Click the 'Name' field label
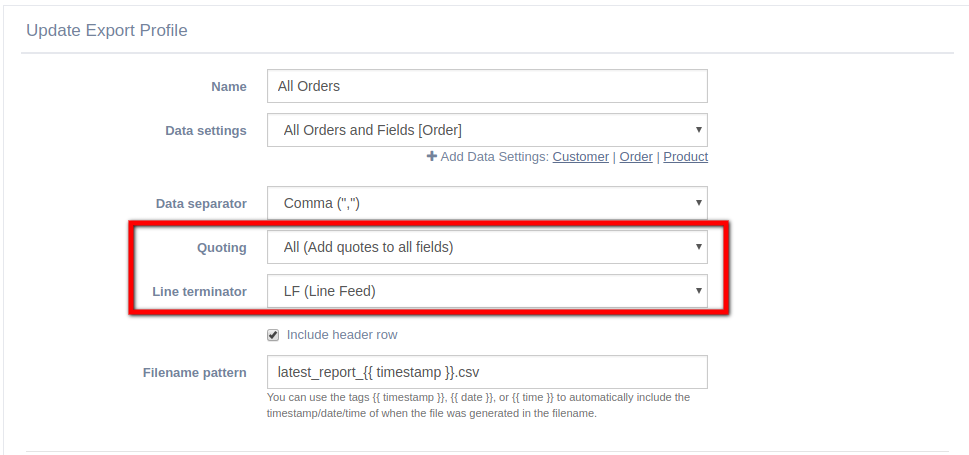This screenshot has height=455, width=969. (229, 87)
